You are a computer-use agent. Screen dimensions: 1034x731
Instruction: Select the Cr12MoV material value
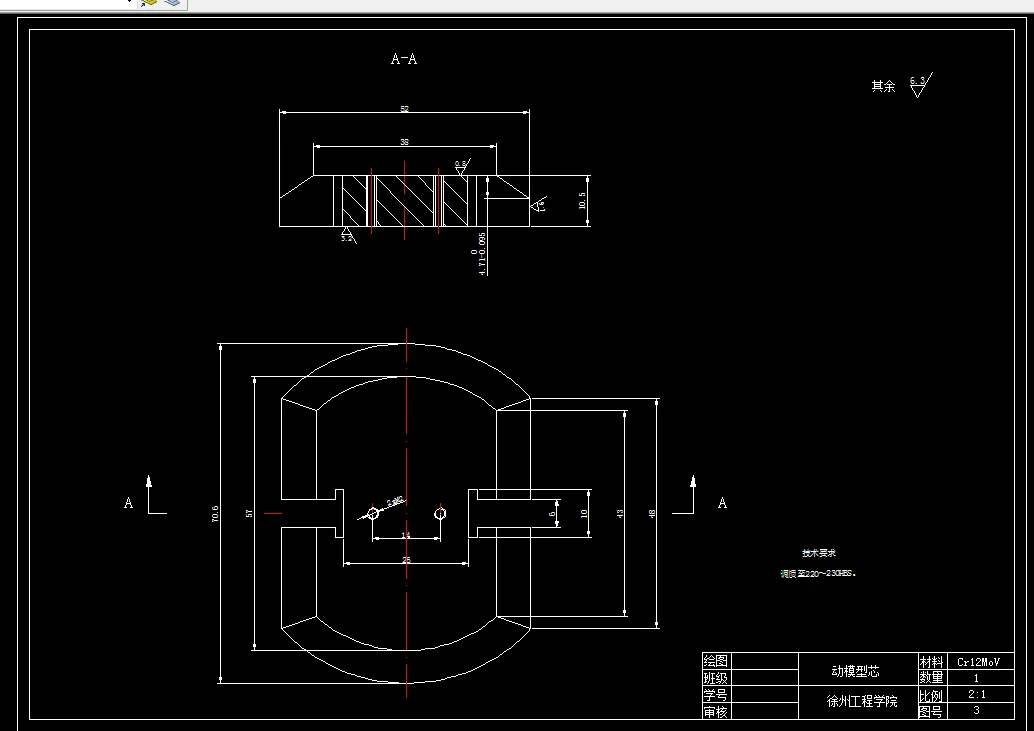[x=979, y=662]
